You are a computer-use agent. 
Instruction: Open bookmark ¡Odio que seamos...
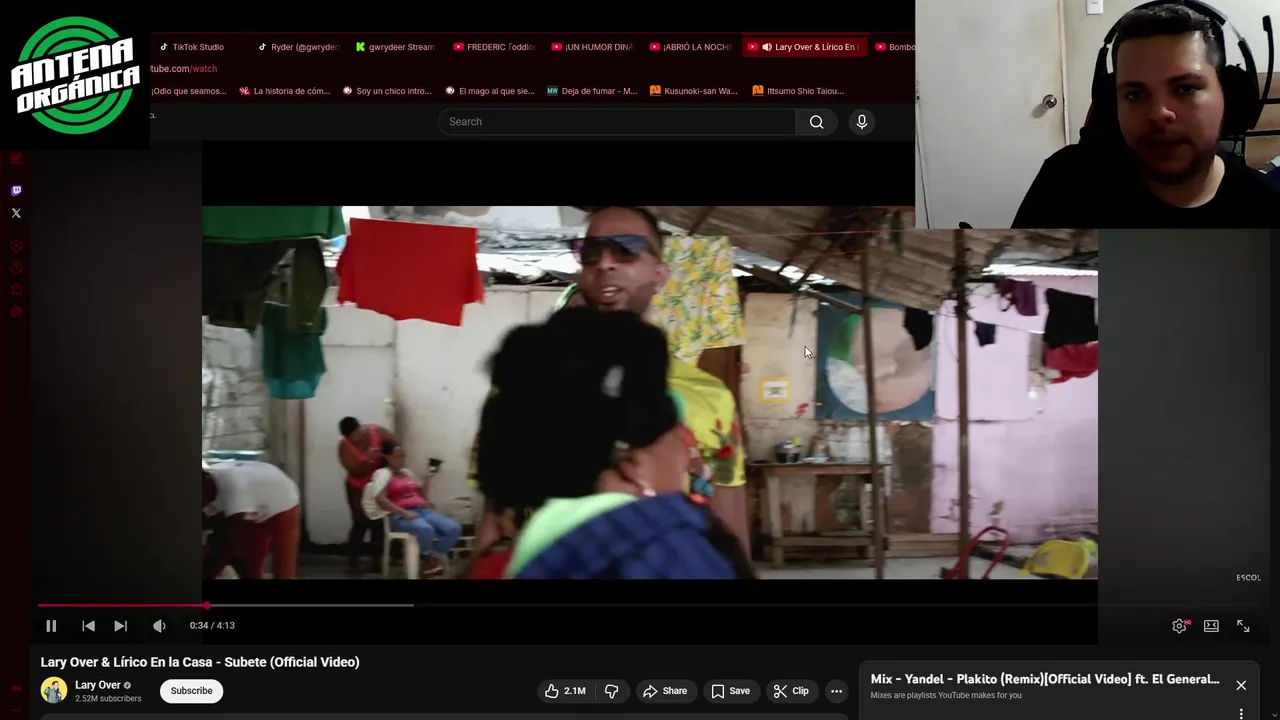click(x=188, y=91)
